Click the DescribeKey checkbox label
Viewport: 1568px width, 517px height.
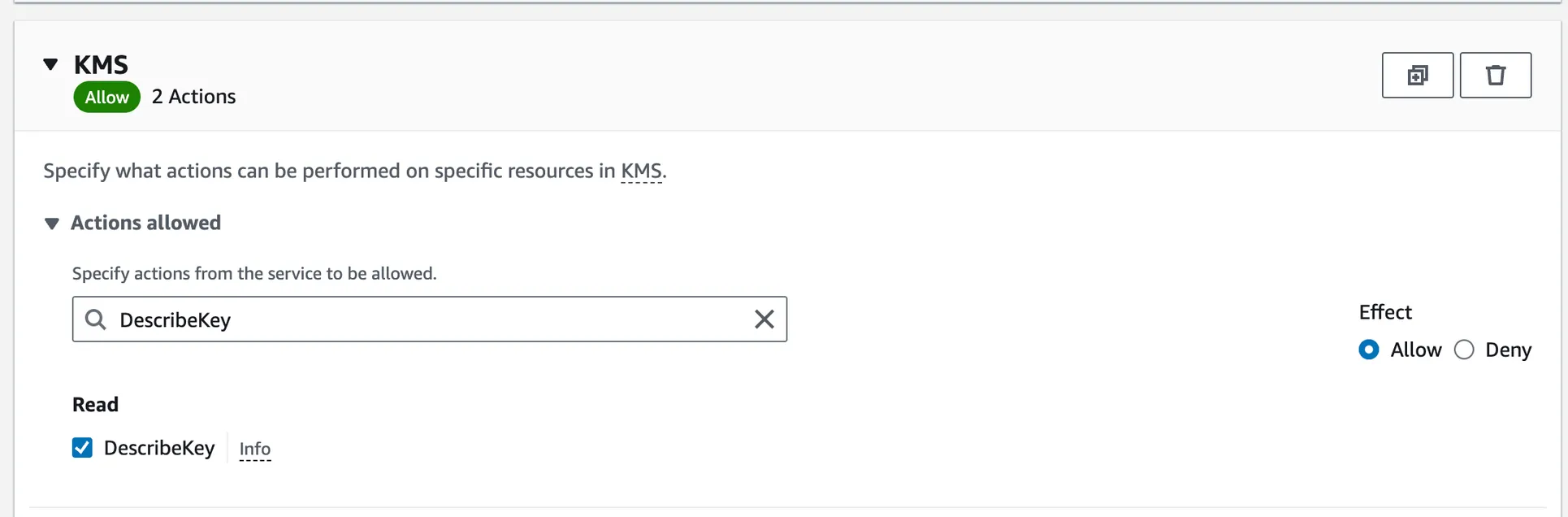[159, 448]
